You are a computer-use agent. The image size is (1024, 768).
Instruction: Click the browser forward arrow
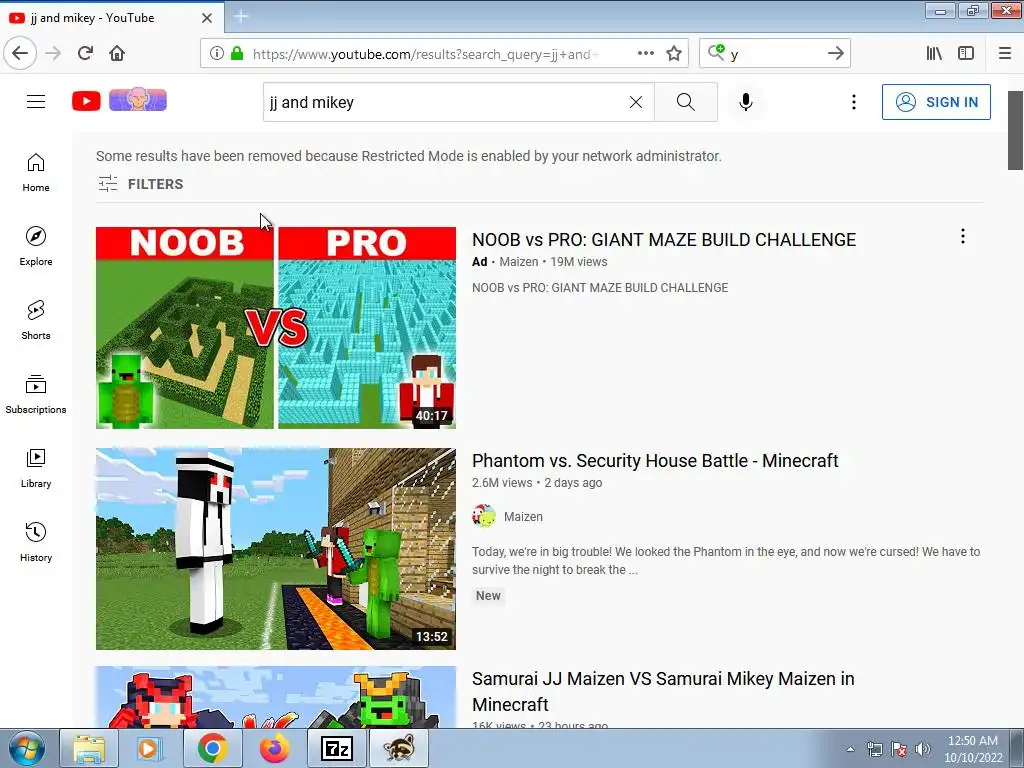pos(53,53)
